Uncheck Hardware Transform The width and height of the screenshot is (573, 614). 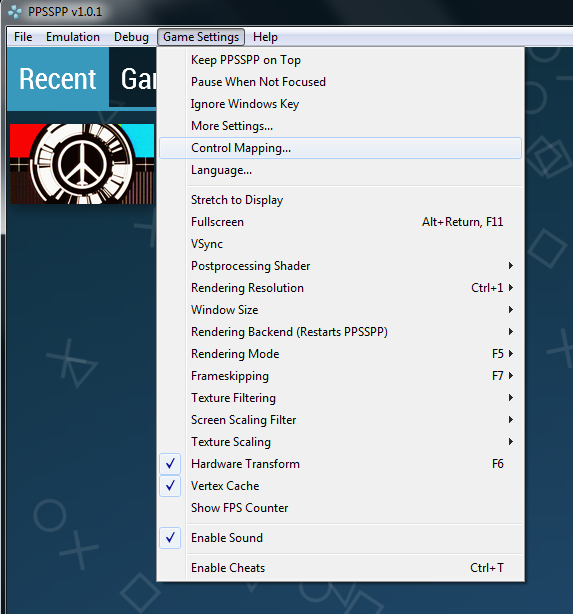340,464
